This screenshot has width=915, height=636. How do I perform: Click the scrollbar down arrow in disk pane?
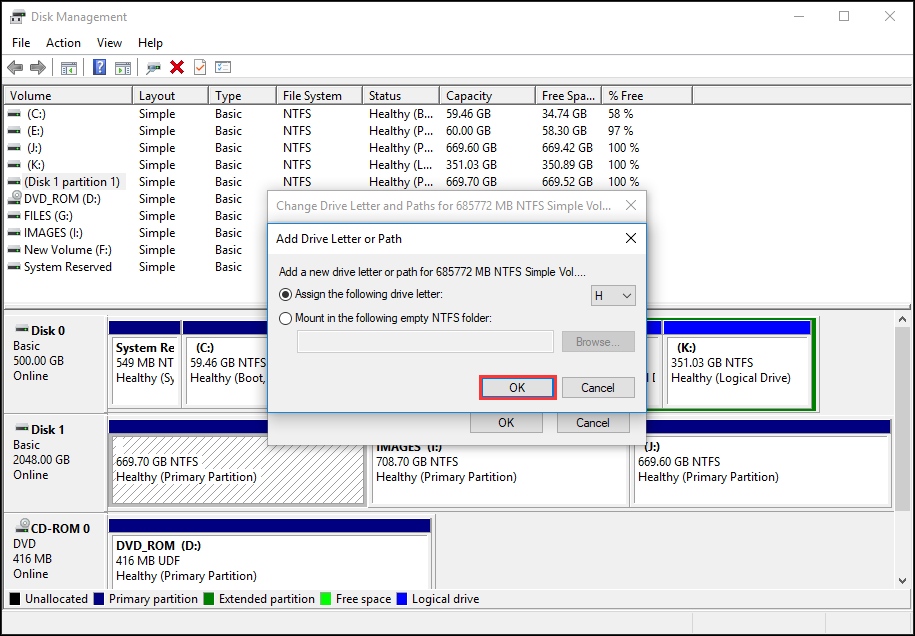tap(902, 581)
